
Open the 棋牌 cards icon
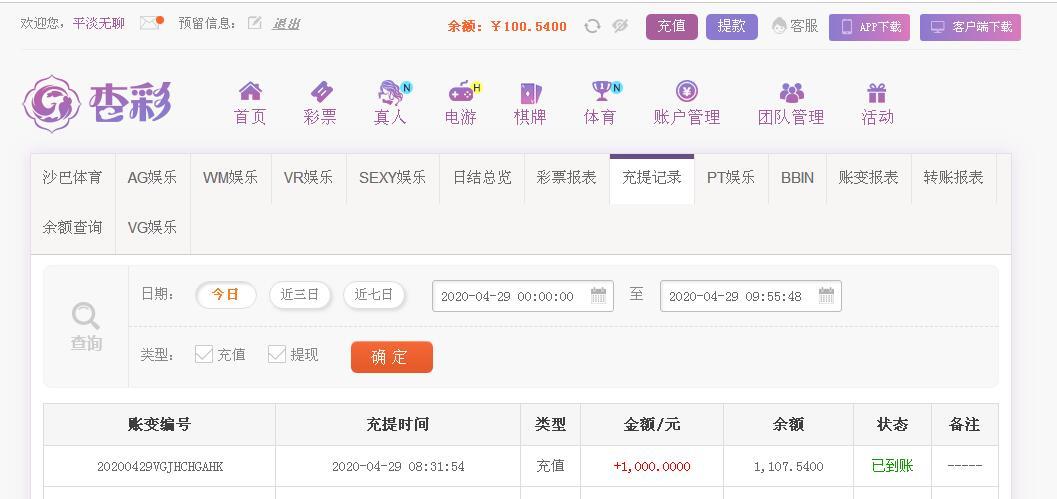click(530, 92)
